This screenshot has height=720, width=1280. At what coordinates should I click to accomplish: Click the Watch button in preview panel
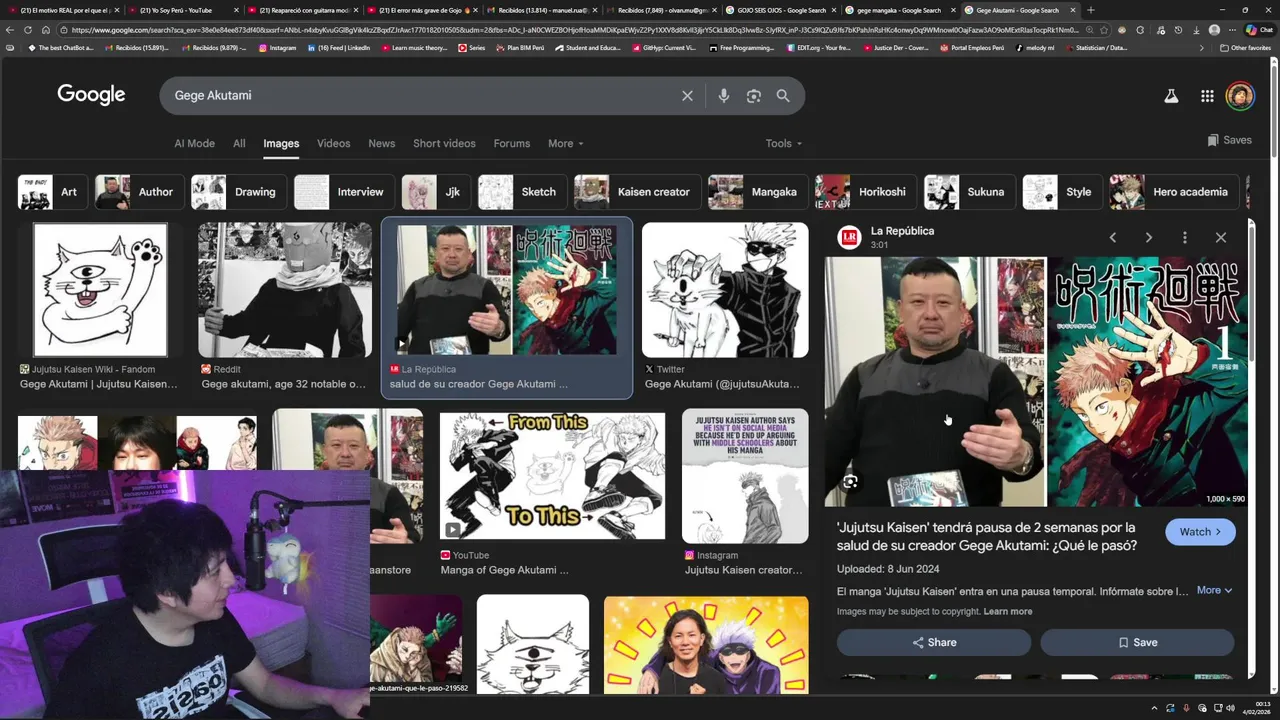pyautogui.click(x=1200, y=532)
